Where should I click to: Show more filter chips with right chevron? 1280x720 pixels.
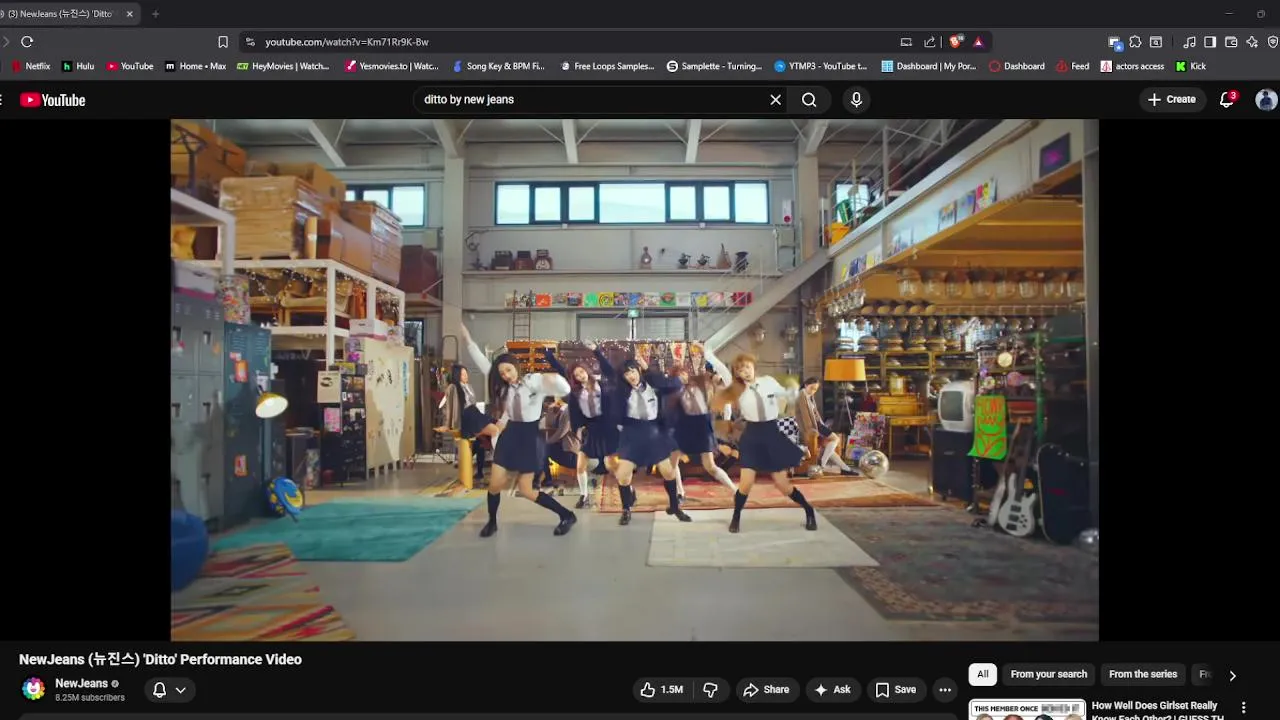point(1232,675)
